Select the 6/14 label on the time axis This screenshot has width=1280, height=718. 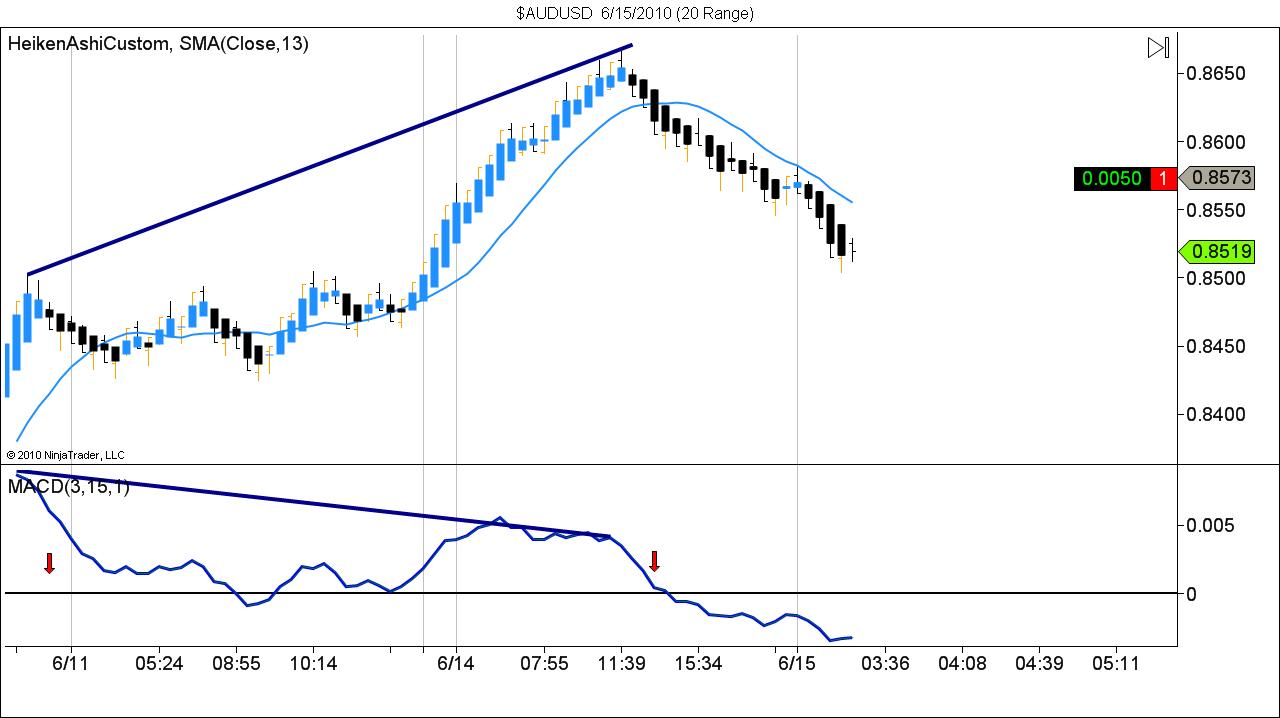point(456,662)
